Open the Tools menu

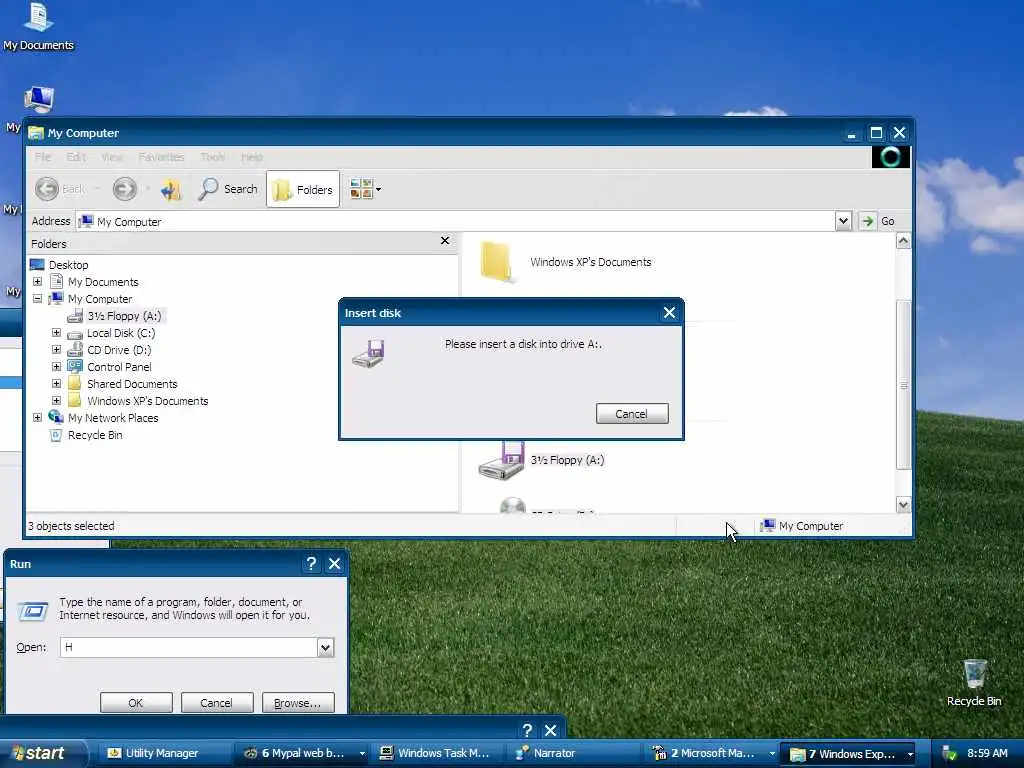point(212,157)
